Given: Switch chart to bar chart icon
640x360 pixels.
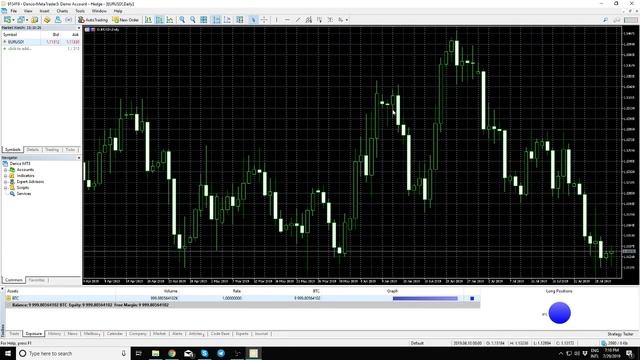Looking at the screenshot, I should pos(148,20).
